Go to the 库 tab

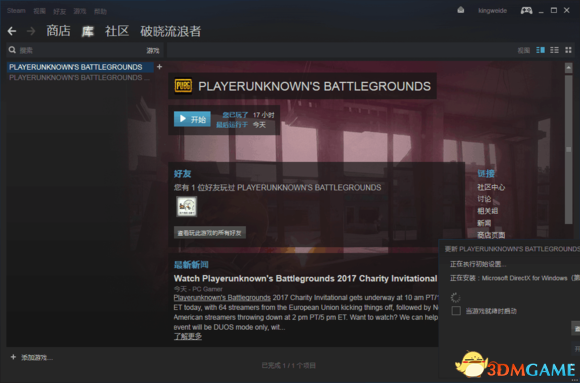tap(88, 31)
